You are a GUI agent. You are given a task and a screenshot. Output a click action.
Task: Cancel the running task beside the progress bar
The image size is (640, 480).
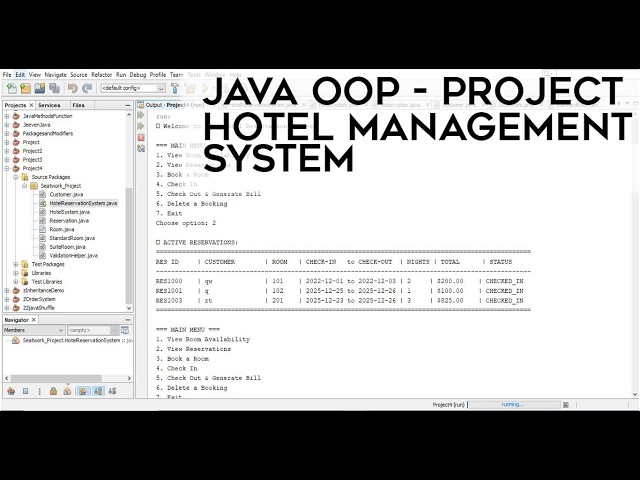pyautogui.click(x=566, y=405)
